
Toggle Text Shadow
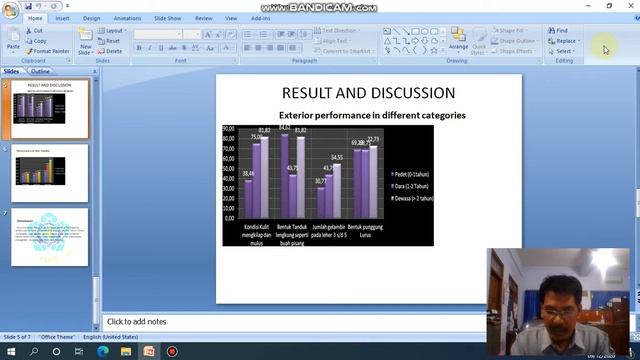click(x=184, y=48)
